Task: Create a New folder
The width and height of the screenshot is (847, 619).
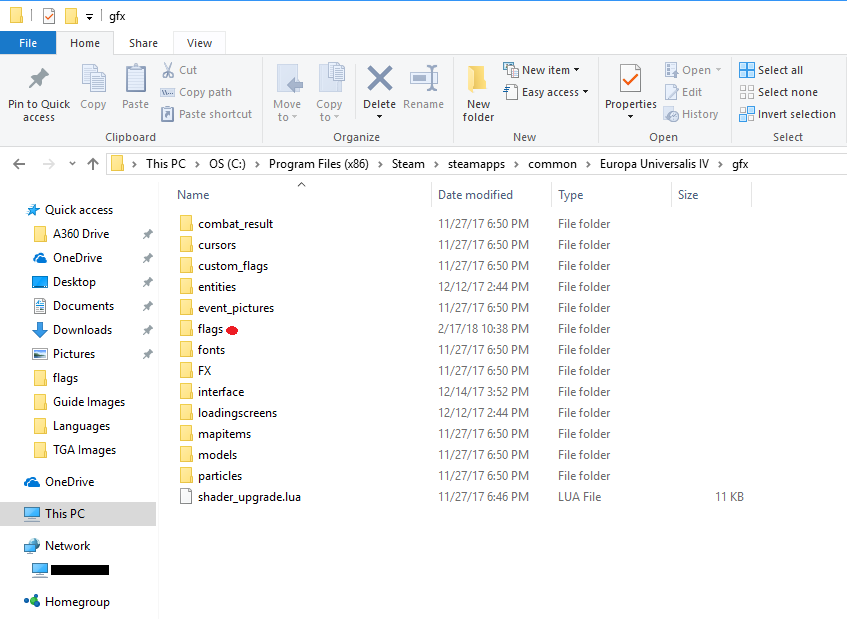Action: 478,93
